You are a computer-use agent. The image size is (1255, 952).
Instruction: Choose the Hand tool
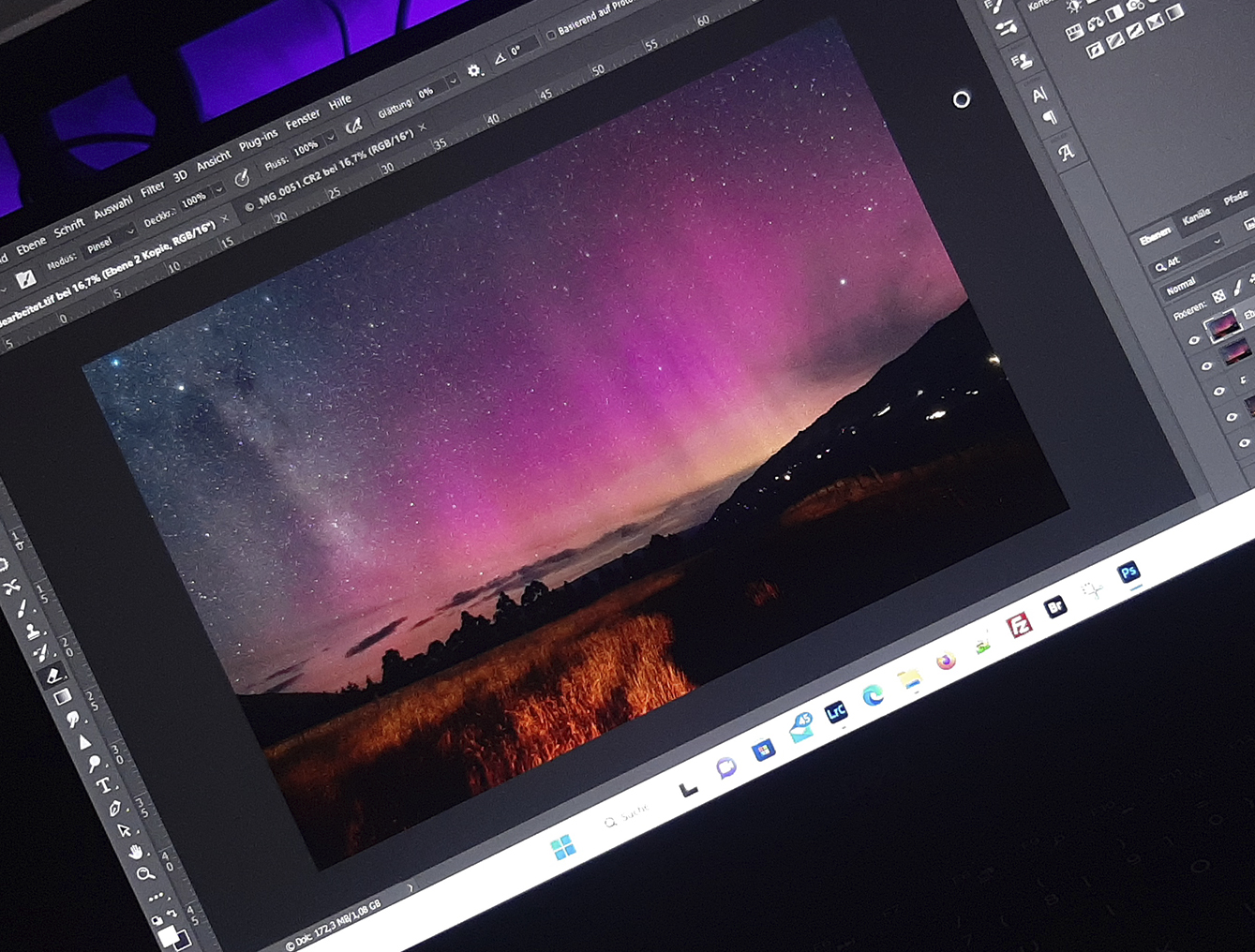[x=135, y=851]
